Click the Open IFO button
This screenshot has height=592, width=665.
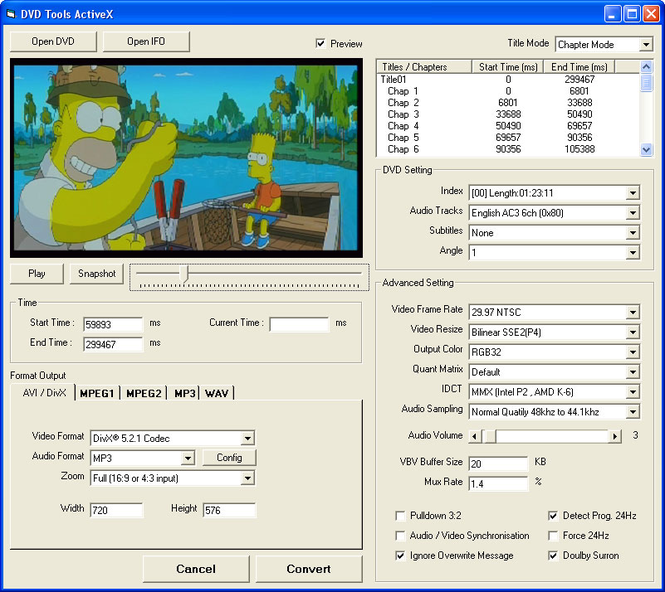pos(146,42)
